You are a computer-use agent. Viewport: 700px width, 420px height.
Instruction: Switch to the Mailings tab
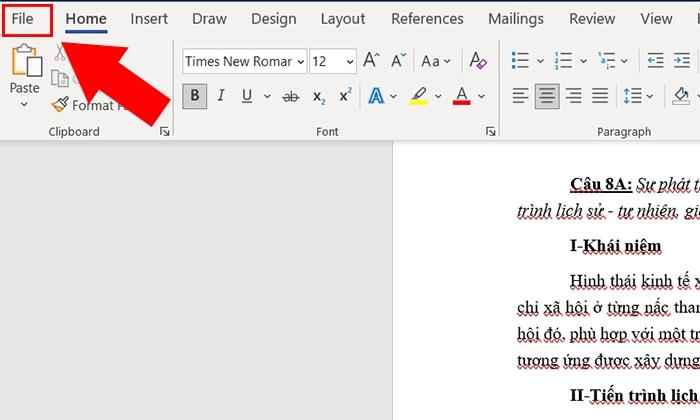[x=516, y=19]
